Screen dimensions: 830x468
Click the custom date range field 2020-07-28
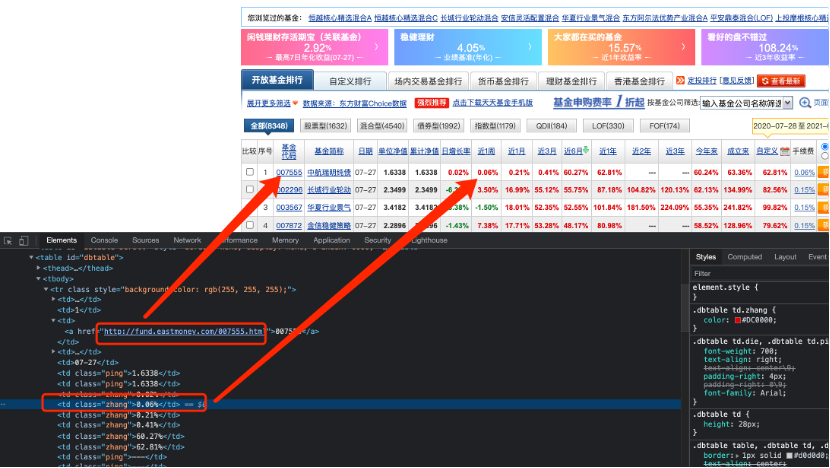coord(790,126)
